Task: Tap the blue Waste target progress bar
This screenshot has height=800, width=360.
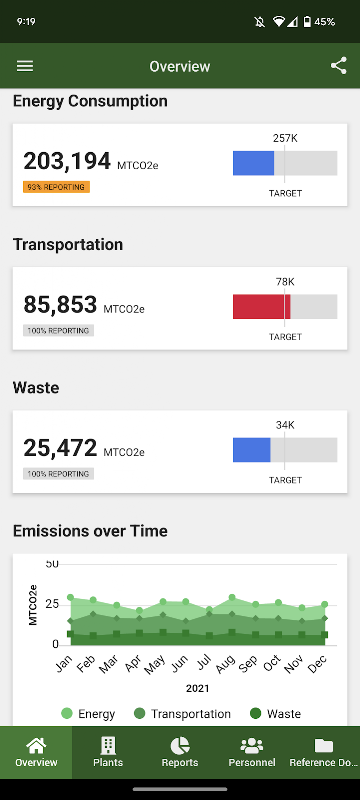Action: click(x=251, y=450)
